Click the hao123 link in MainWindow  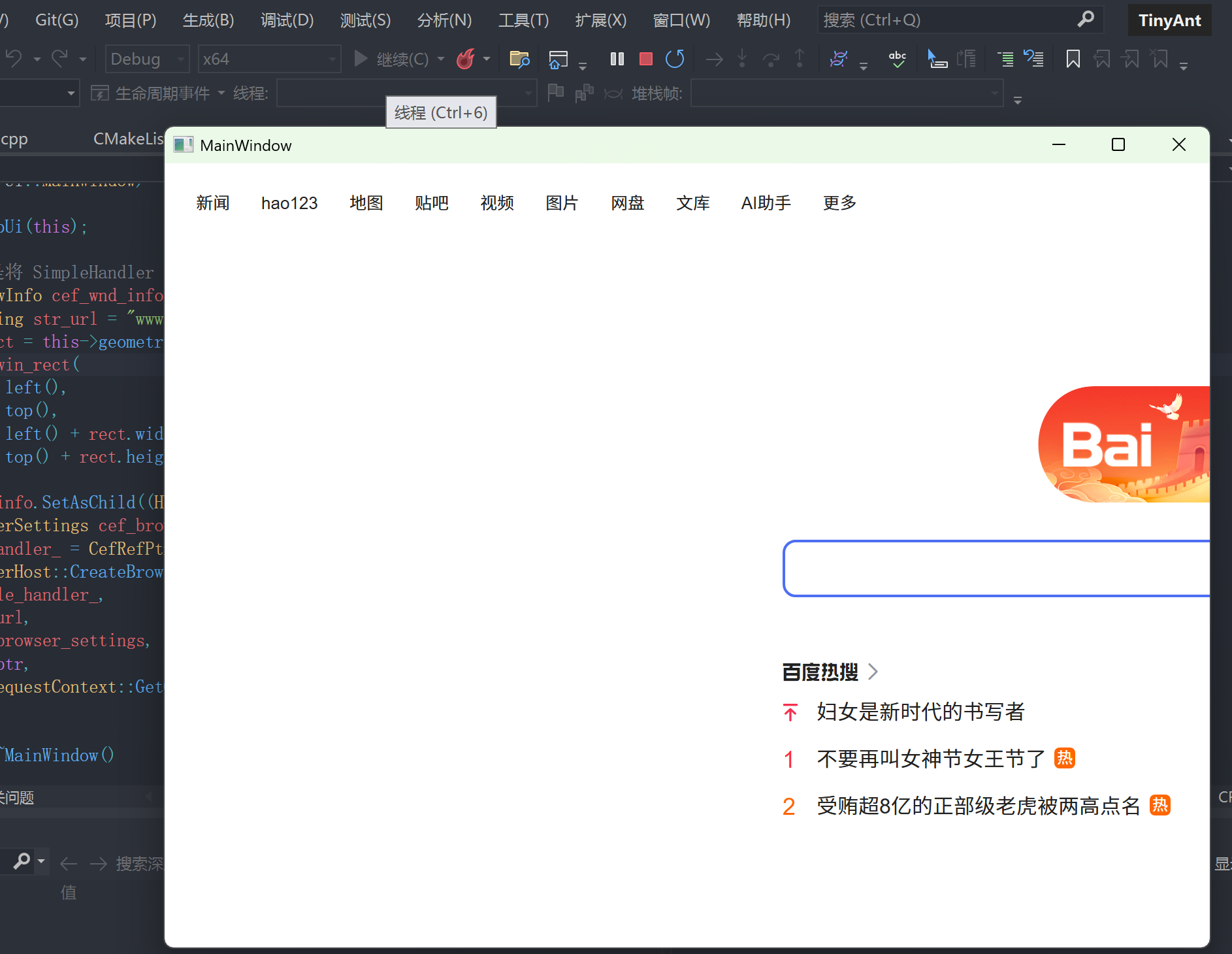click(289, 203)
